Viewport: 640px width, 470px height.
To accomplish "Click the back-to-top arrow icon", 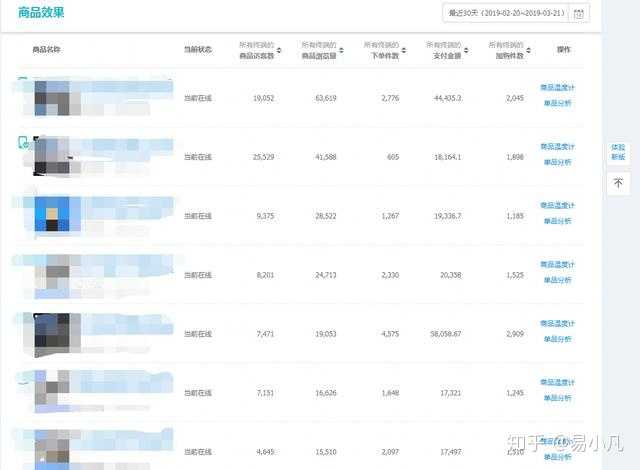I will point(618,182).
